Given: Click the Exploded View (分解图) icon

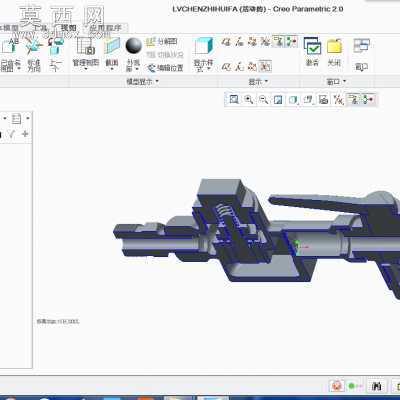Looking at the screenshot, I should coord(151,42).
